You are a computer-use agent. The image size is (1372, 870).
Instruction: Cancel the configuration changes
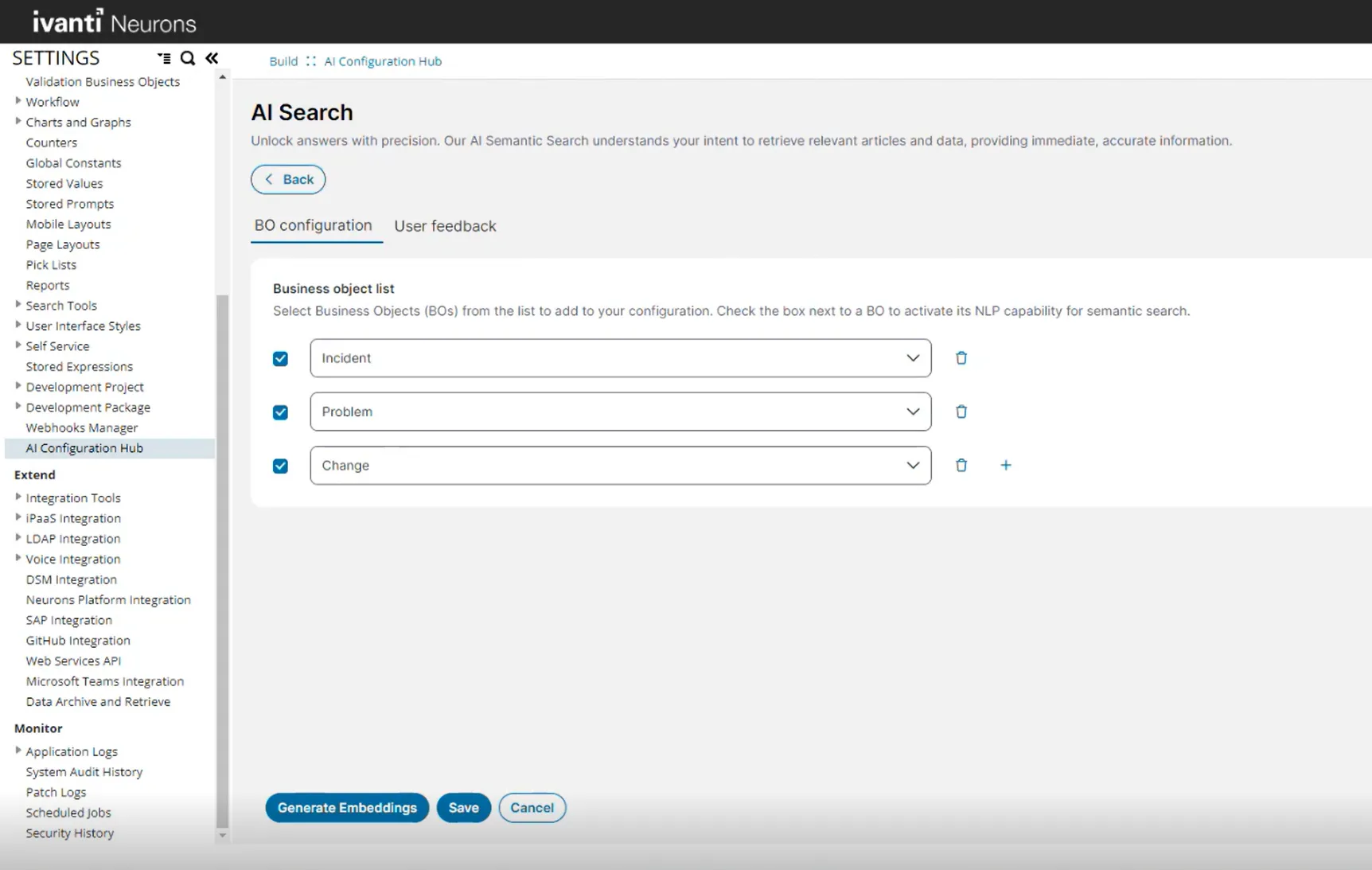pyautogui.click(x=532, y=808)
